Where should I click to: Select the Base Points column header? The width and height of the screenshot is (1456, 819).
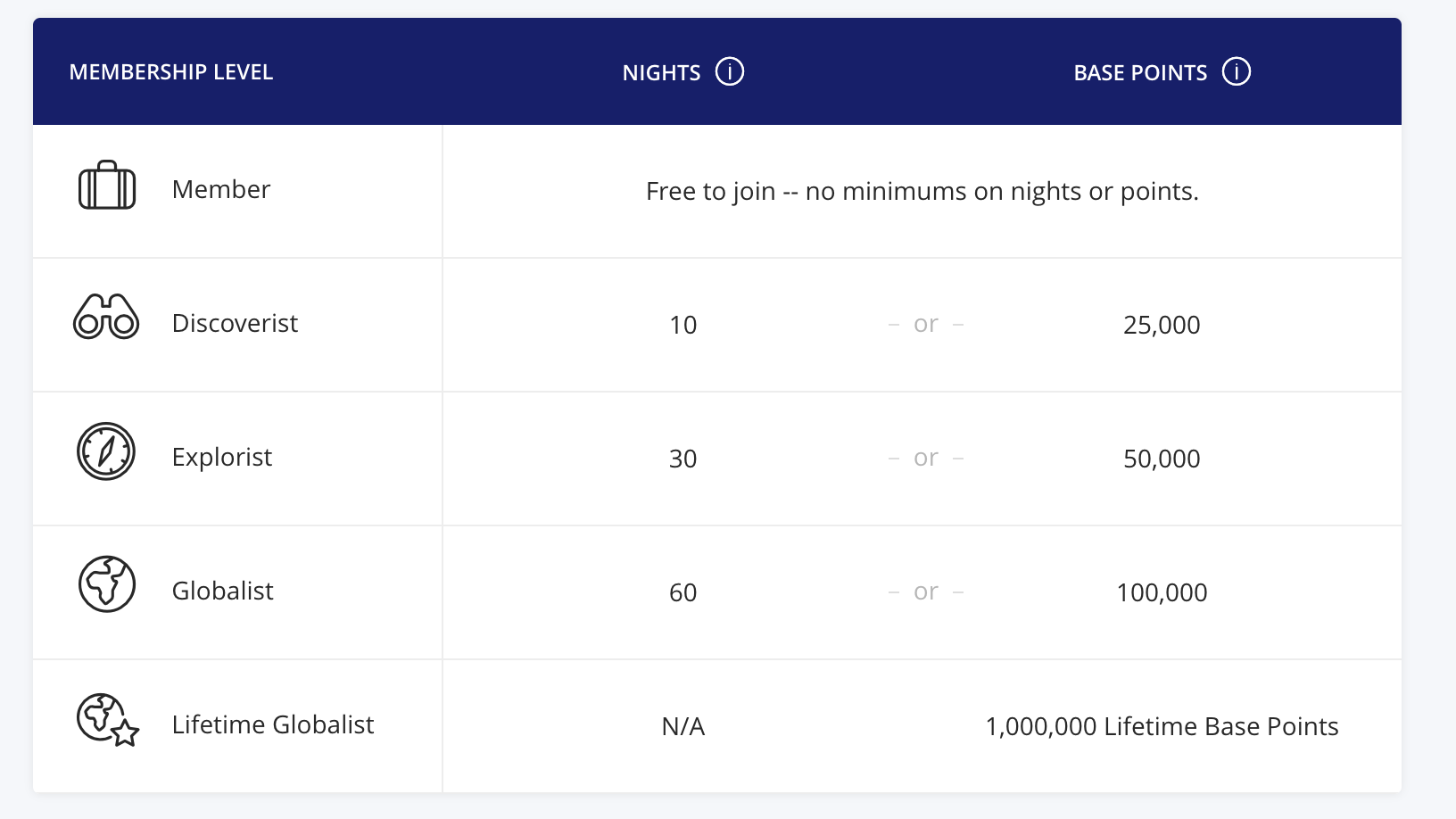(1140, 71)
